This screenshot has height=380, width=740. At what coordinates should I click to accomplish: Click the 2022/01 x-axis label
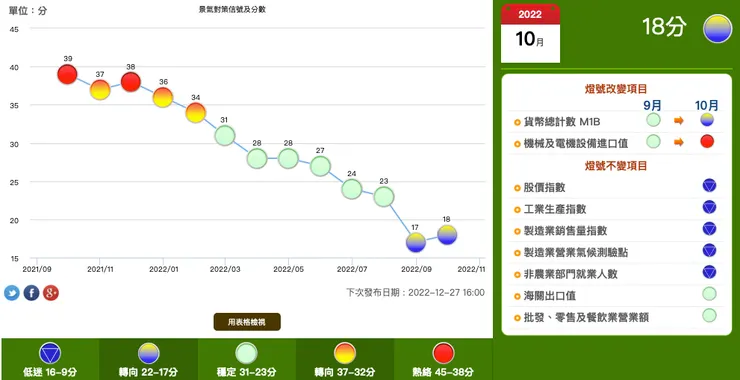pyautogui.click(x=163, y=269)
